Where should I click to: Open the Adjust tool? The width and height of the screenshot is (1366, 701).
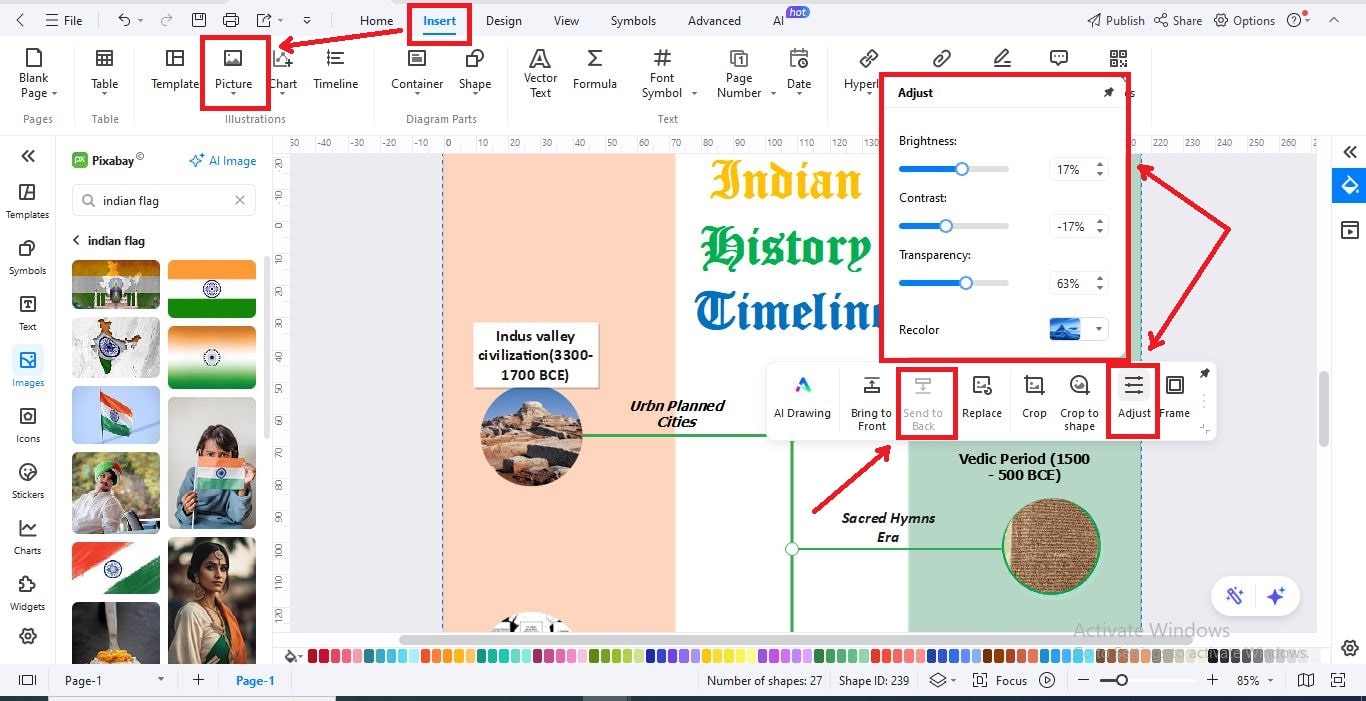coord(1134,398)
